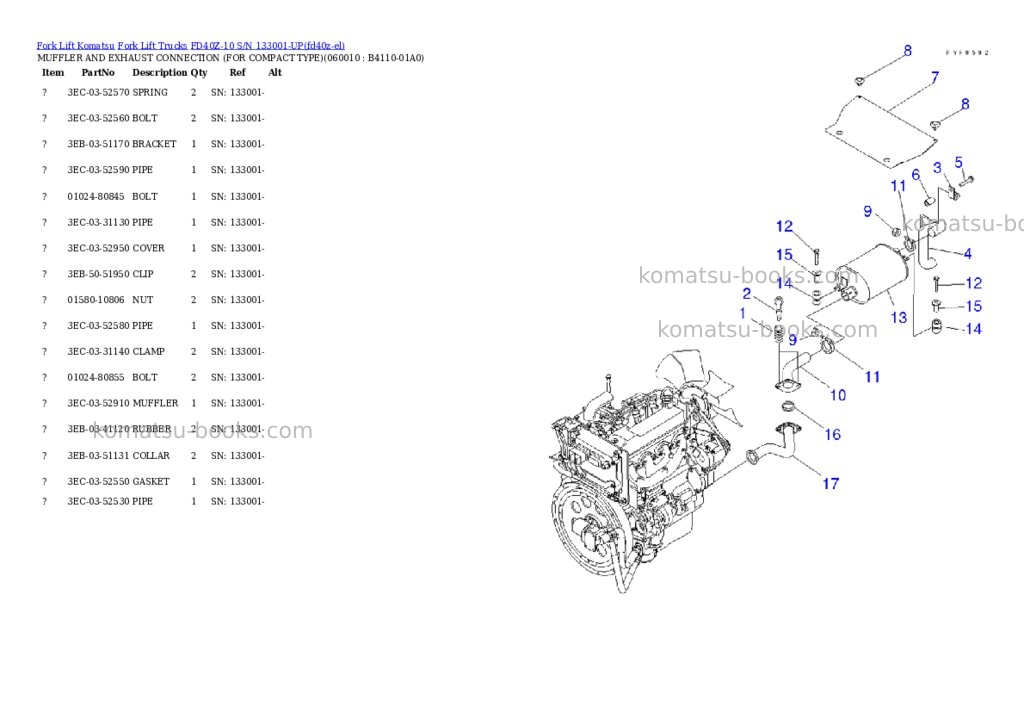Select part number 3EC-03-52530

(98, 501)
